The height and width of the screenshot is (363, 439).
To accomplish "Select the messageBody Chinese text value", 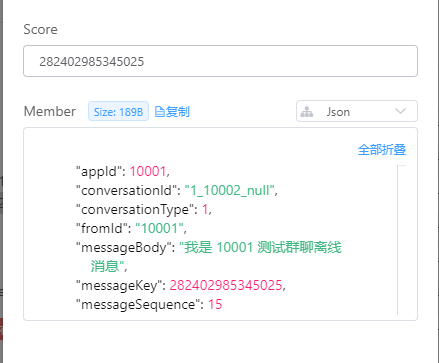I will click(x=215, y=257).
